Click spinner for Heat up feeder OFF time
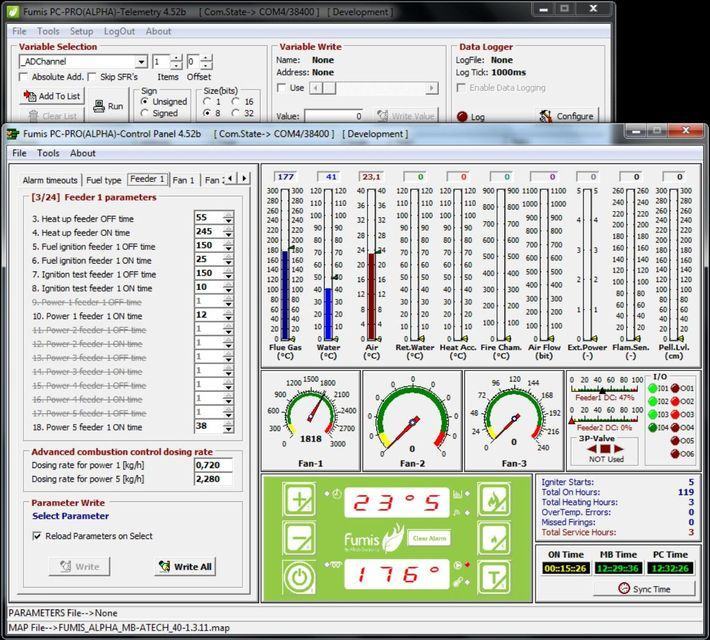Image resolution: width=710 pixels, height=640 pixels. tap(228, 217)
